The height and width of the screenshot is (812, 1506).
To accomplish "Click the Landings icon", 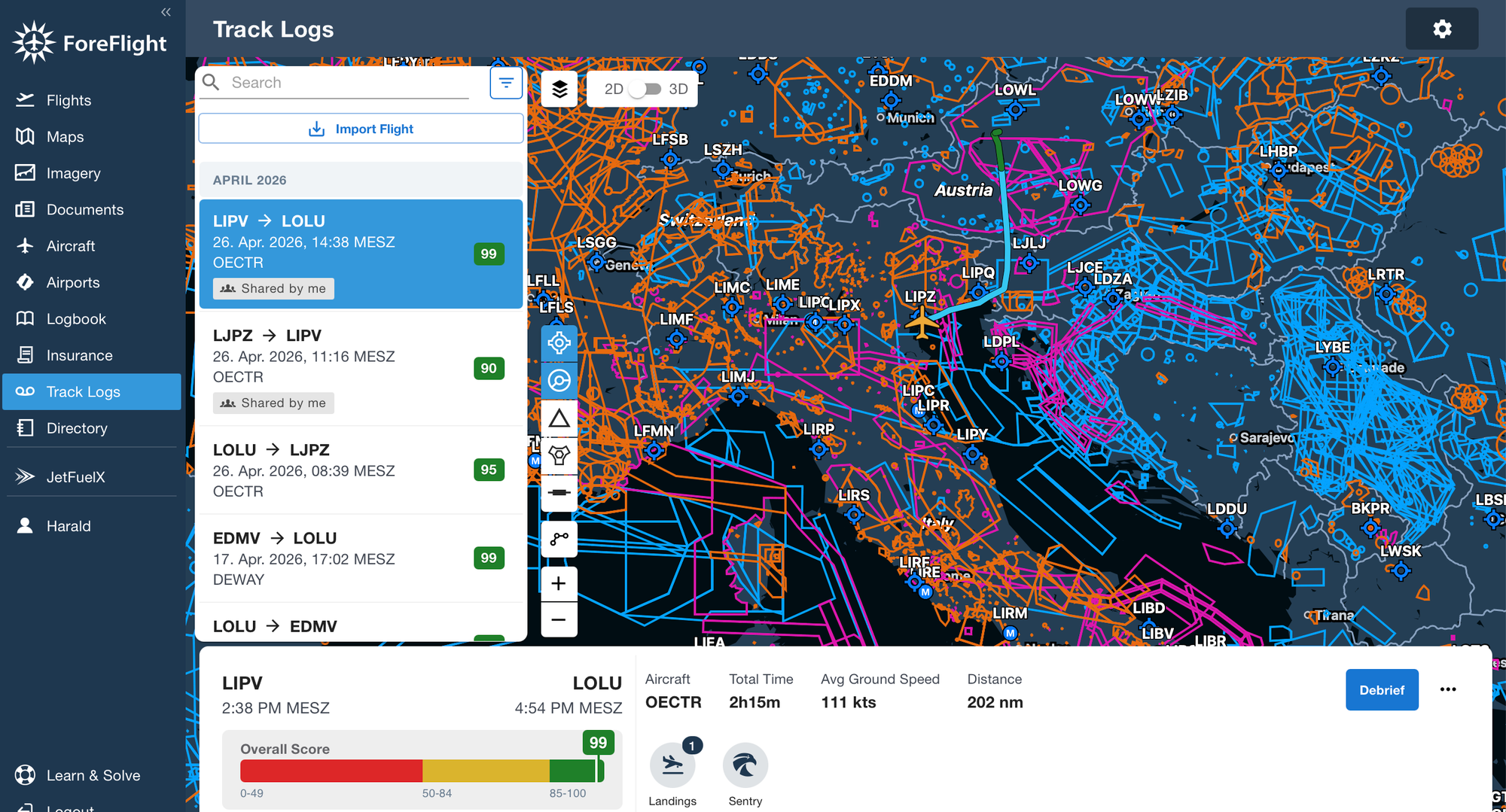I will 672,765.
